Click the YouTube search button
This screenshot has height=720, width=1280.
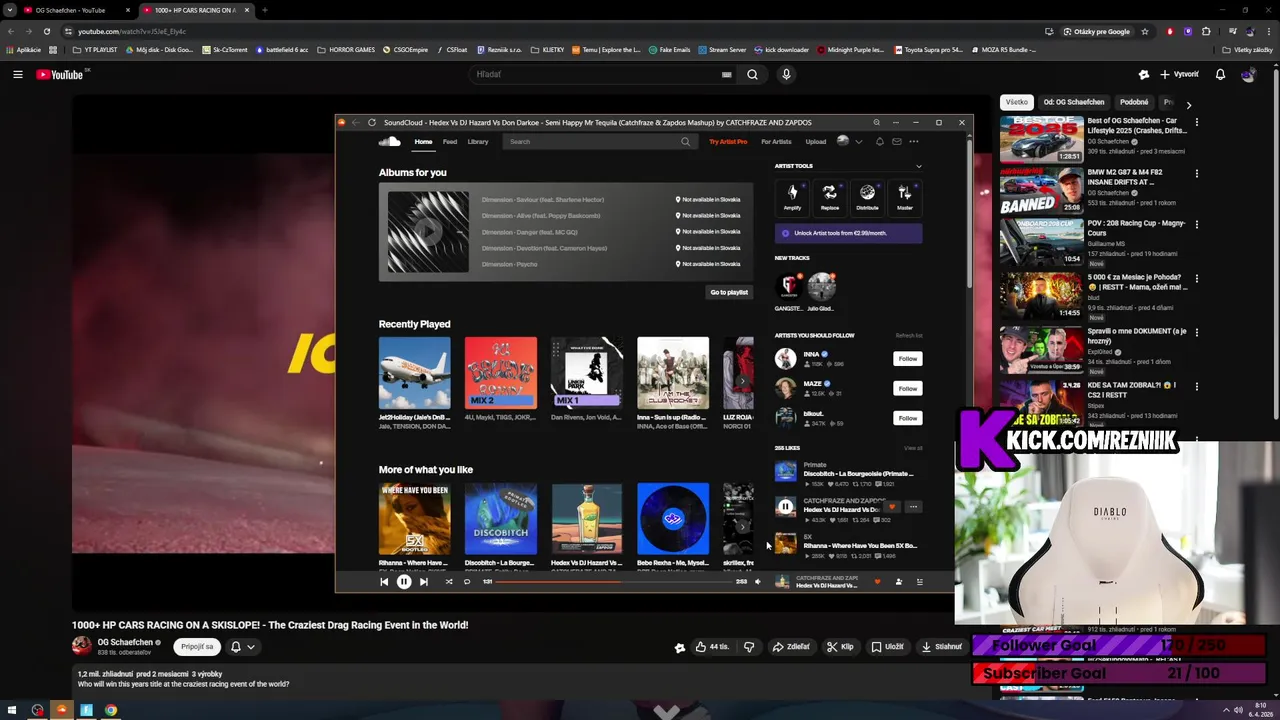pos(752,74)
